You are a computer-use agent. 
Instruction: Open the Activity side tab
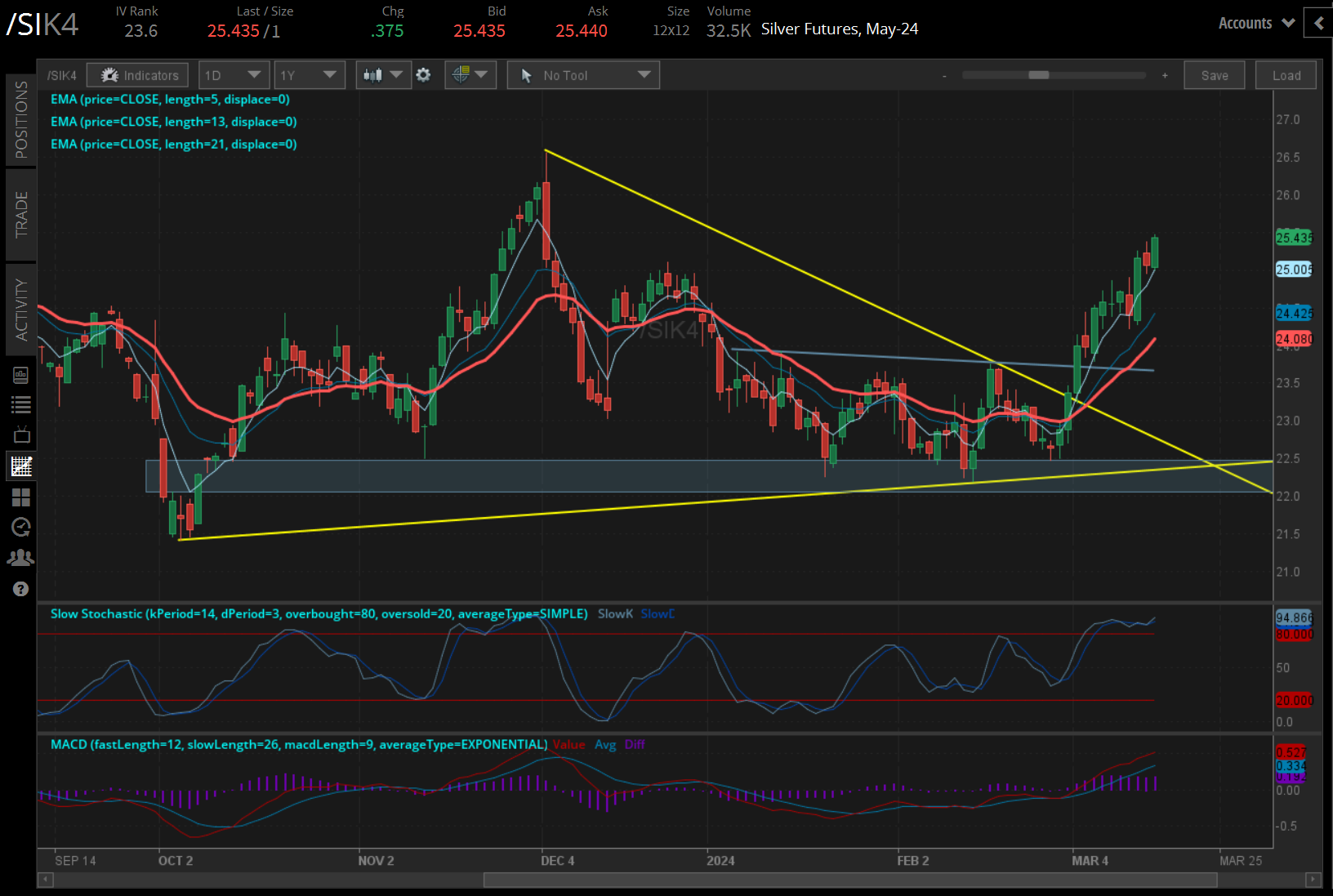click(x=21, y=309)
